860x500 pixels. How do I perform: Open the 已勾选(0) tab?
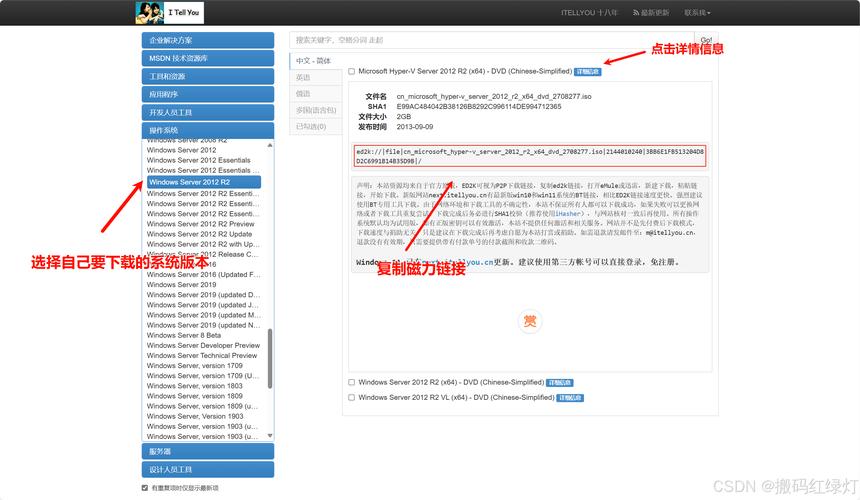[315, 127]
